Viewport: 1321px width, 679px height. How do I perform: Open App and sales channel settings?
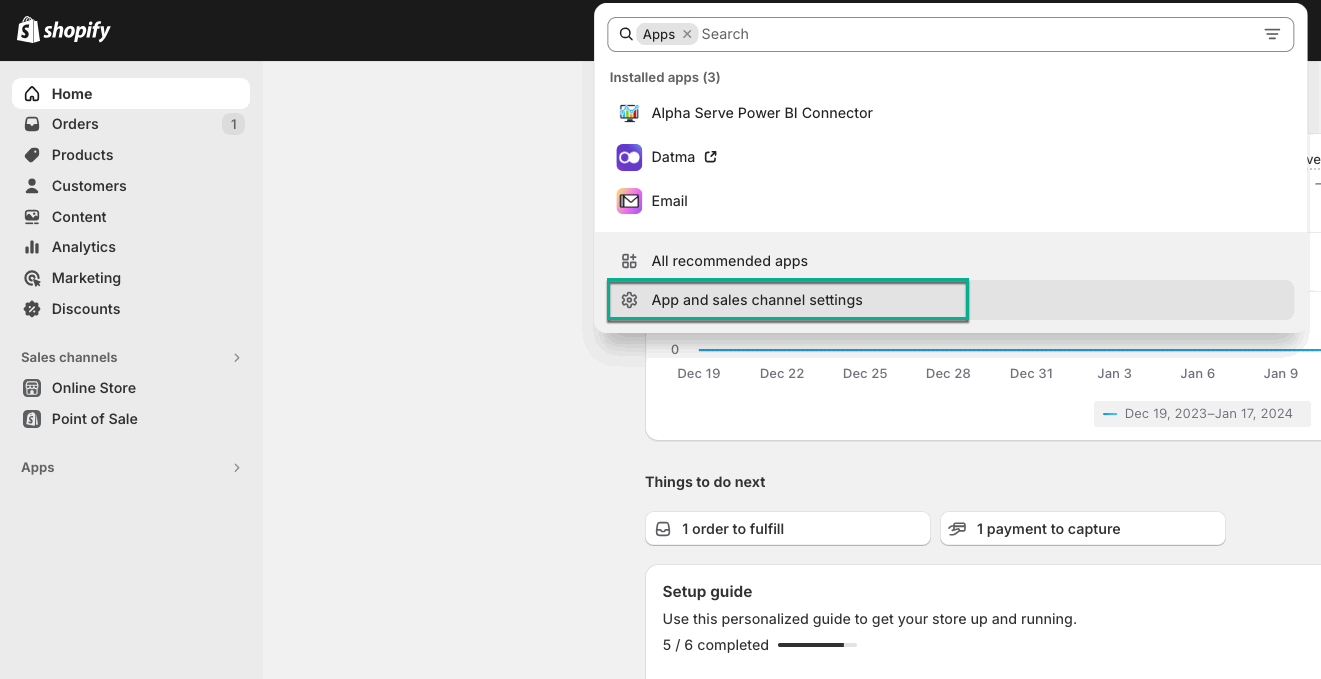[x=756, y=300]
